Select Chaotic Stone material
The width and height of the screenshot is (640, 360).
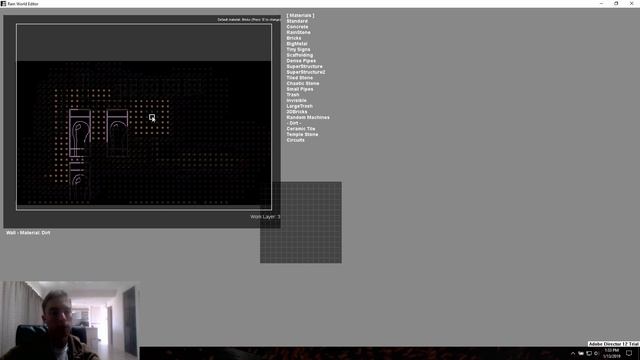[302, 84]
